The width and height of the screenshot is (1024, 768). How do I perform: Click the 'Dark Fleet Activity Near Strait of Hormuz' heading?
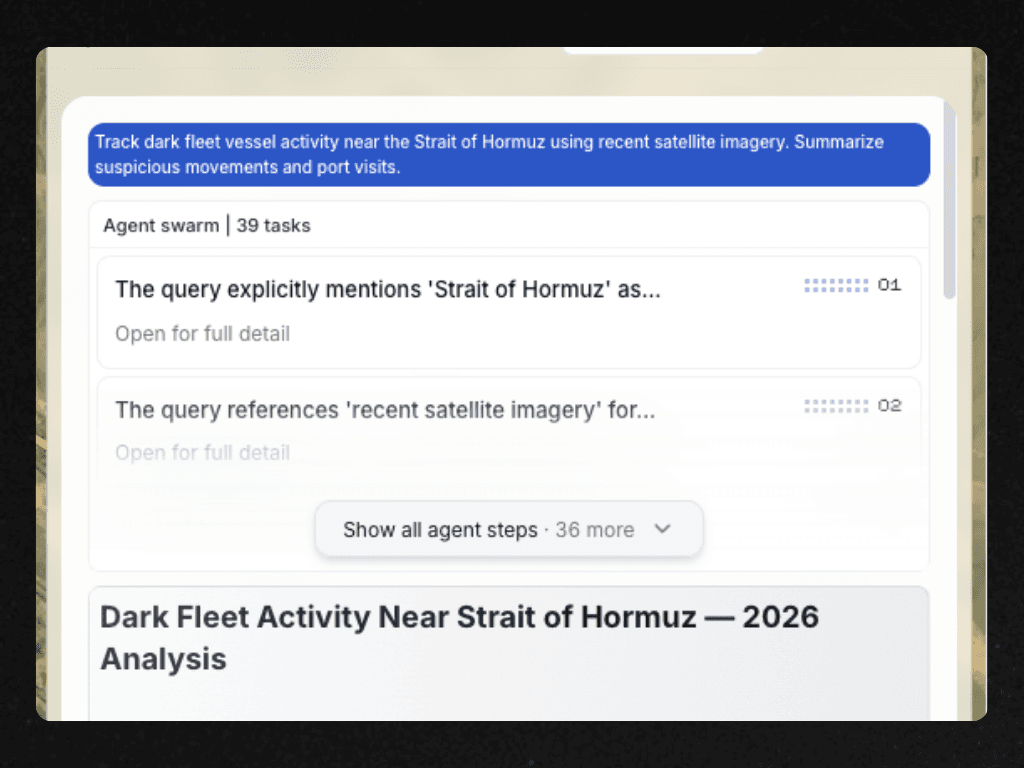[459, 637]
